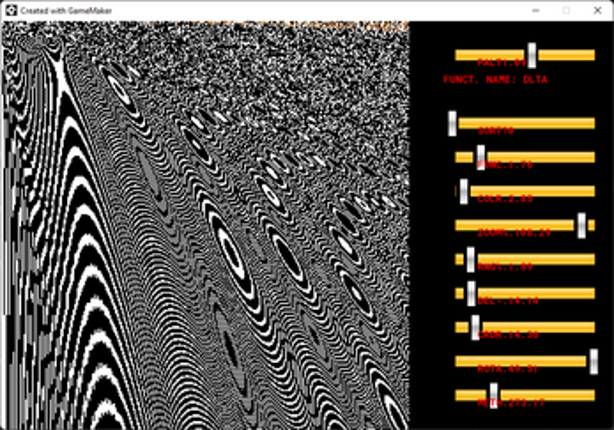Click the PALT value label

pos(502,63)
